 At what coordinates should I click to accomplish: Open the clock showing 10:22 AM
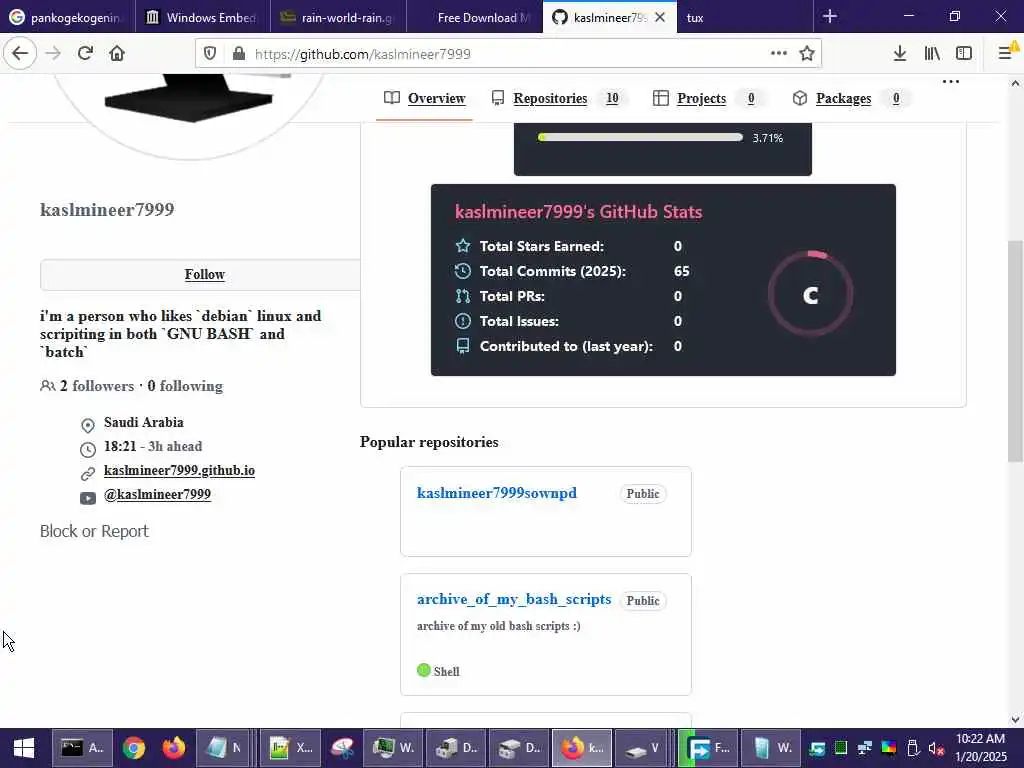(980, 748)
